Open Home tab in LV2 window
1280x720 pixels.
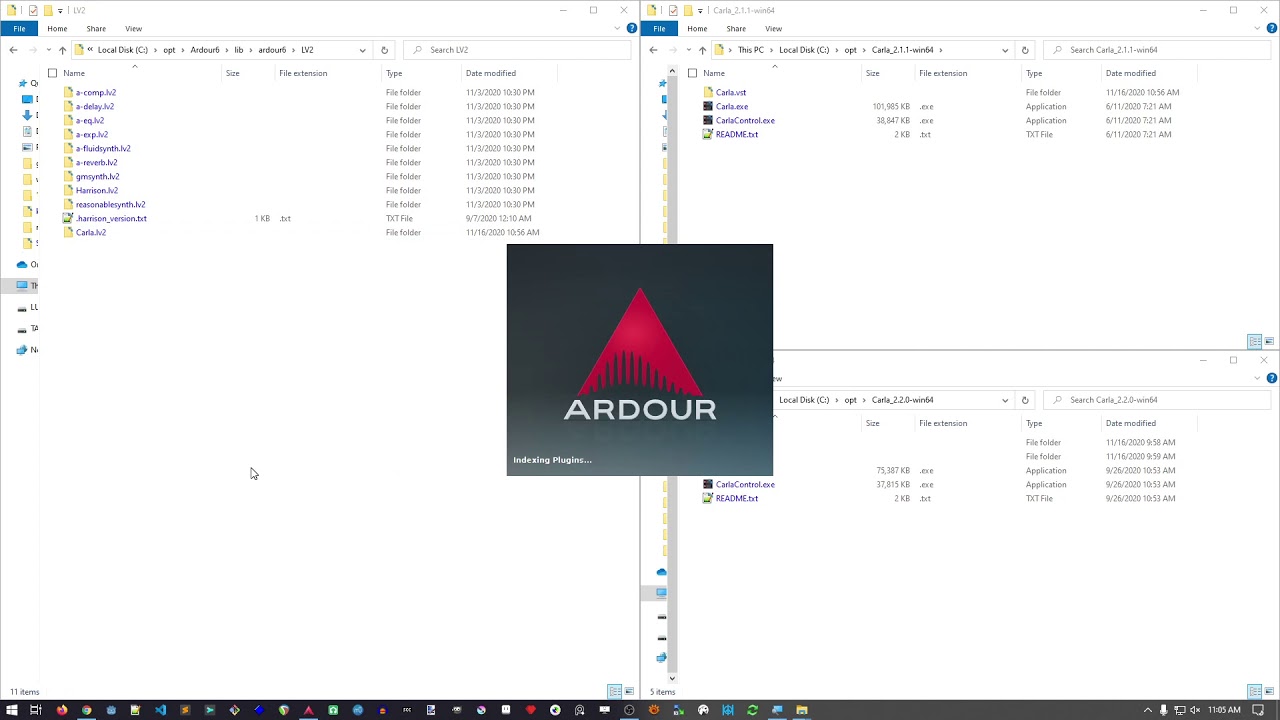(x=57, y=28)
